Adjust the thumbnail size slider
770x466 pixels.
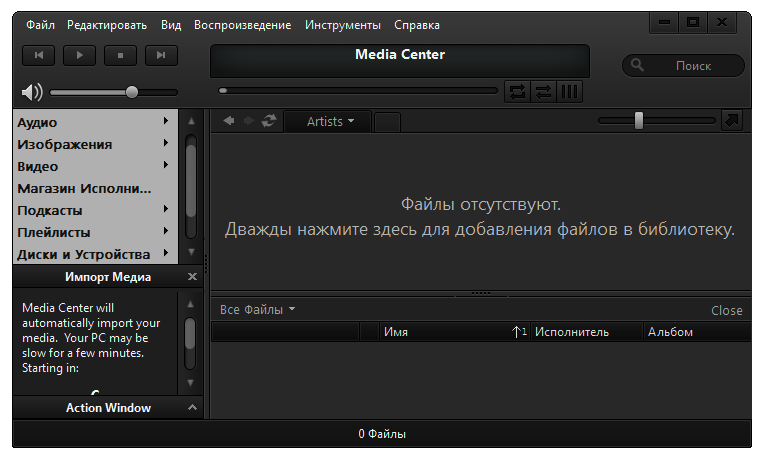point(638,120)
